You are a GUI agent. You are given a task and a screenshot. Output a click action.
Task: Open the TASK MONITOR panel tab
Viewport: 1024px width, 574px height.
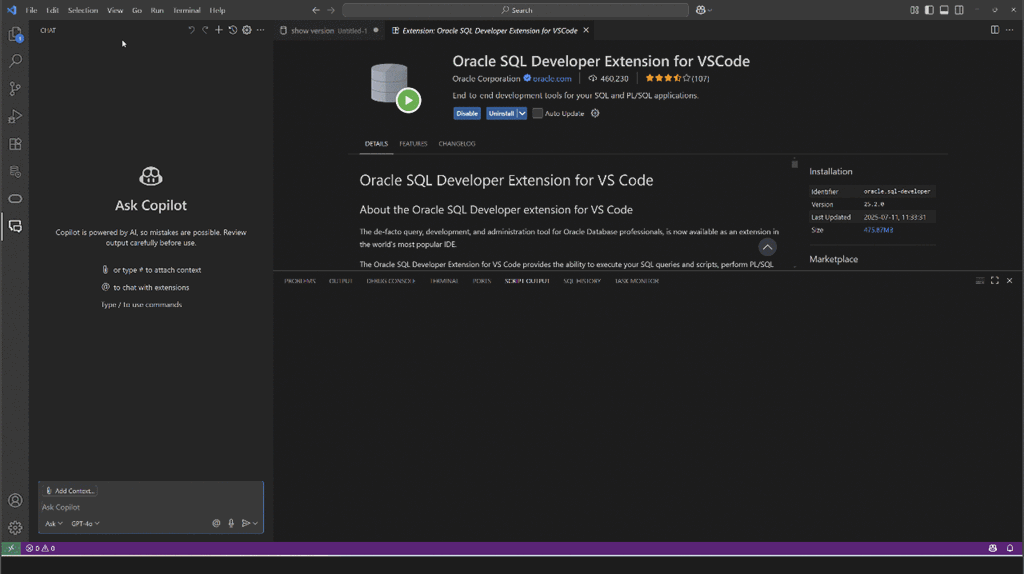pos(637,281)
